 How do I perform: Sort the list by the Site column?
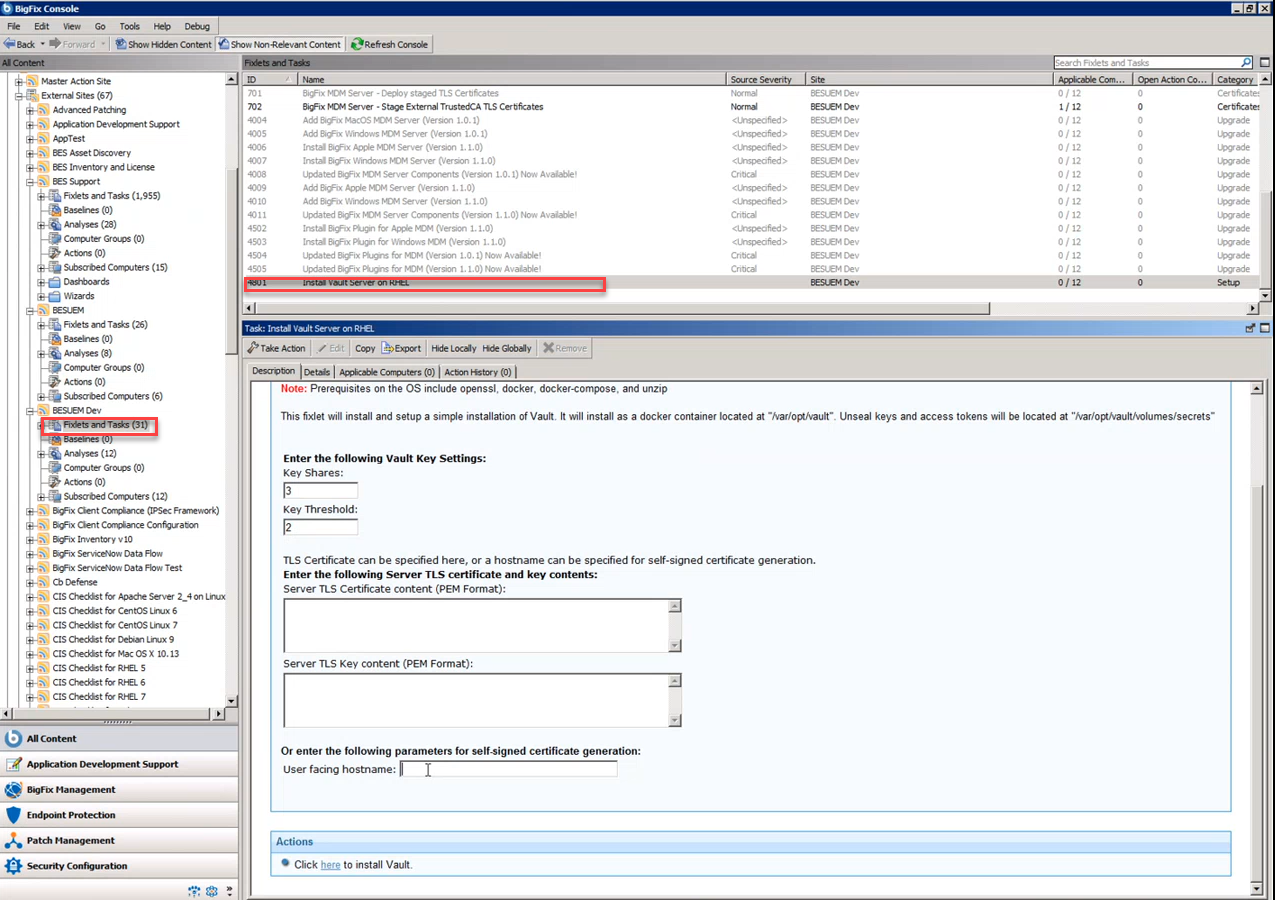[930, 79]
